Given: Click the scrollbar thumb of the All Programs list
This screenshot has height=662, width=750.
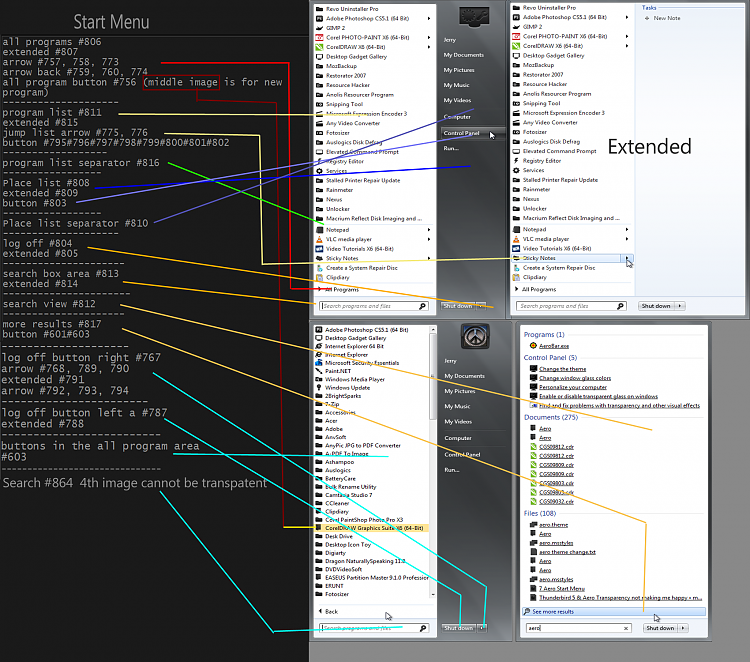Looking at the screenshot, I should click(x=432, y=376).
